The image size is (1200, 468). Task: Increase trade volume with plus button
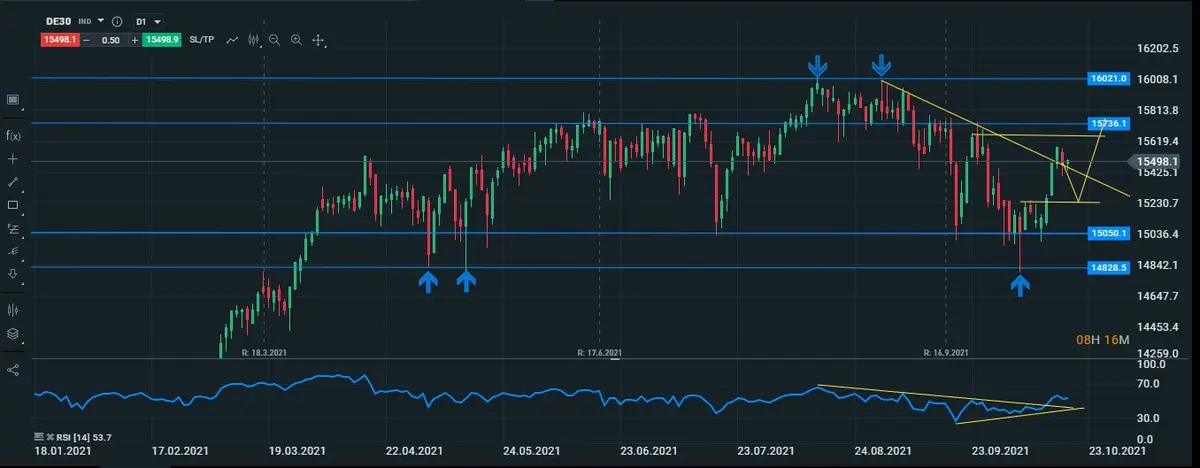[x=135, y=40]
